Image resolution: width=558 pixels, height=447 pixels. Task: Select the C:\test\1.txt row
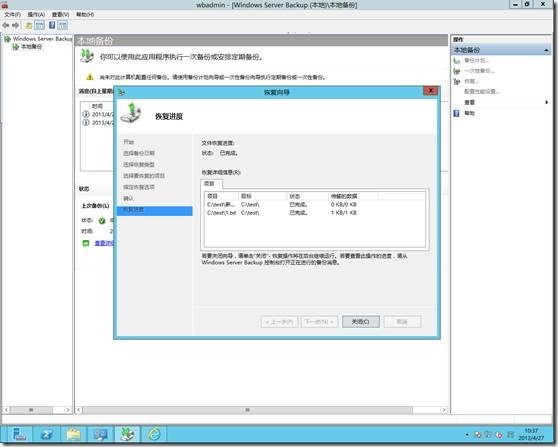(315, 213)
